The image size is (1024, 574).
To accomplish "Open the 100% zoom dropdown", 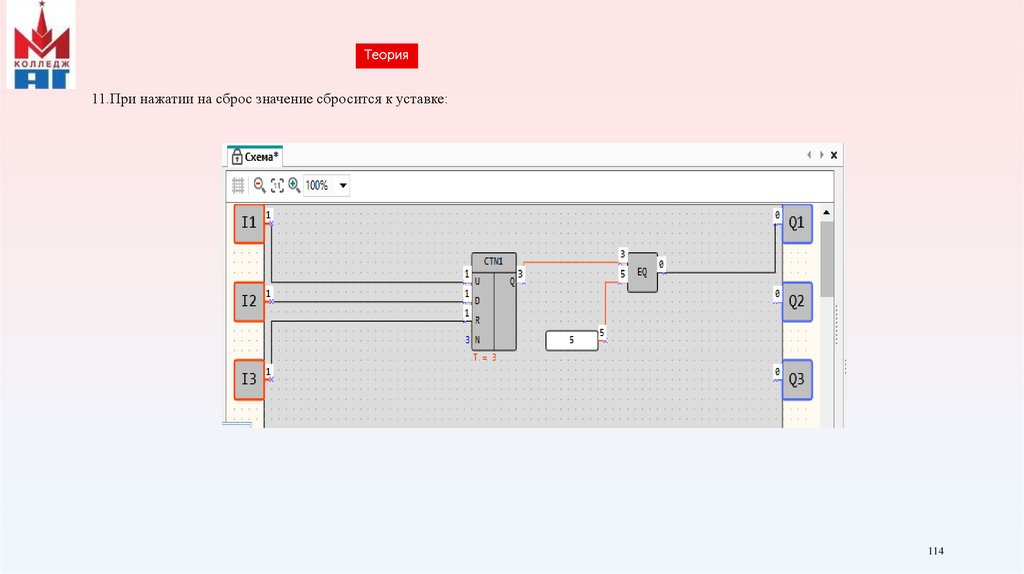I will coord(343,186).
